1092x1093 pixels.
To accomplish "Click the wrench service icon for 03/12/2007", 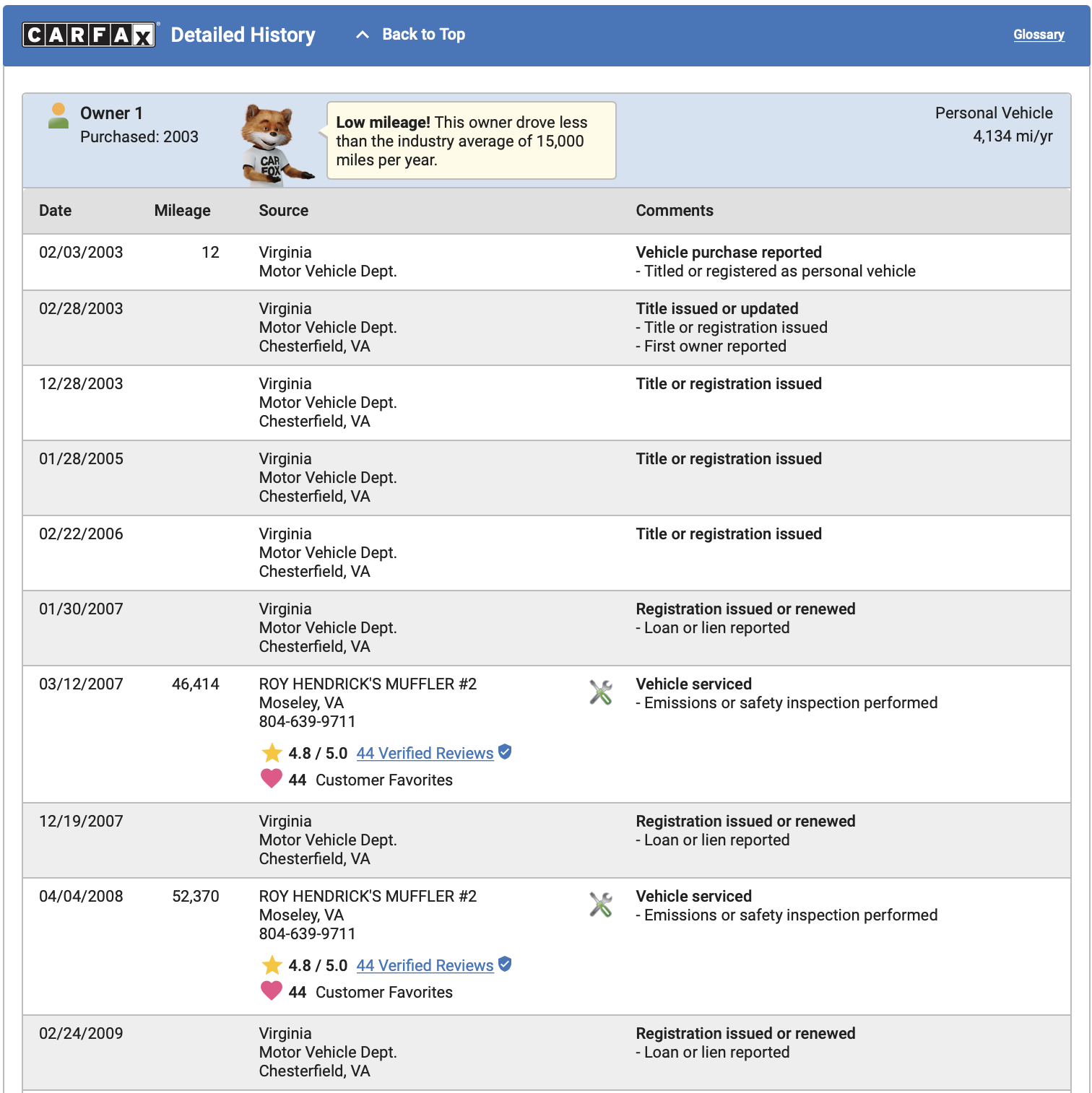I will click(601, 692).
